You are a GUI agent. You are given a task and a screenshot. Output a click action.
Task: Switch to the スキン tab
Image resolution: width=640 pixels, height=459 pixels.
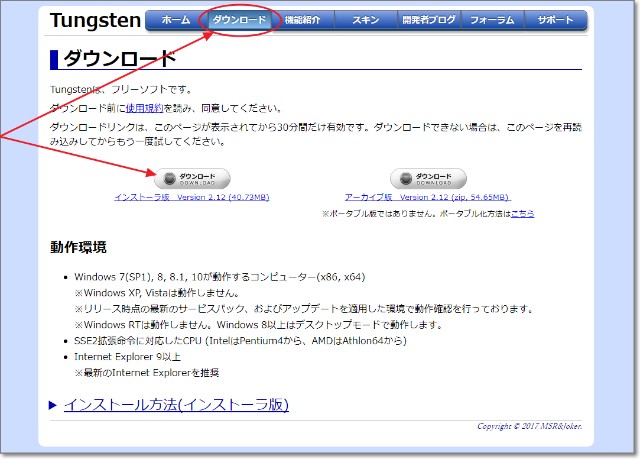tap(365, 20)
